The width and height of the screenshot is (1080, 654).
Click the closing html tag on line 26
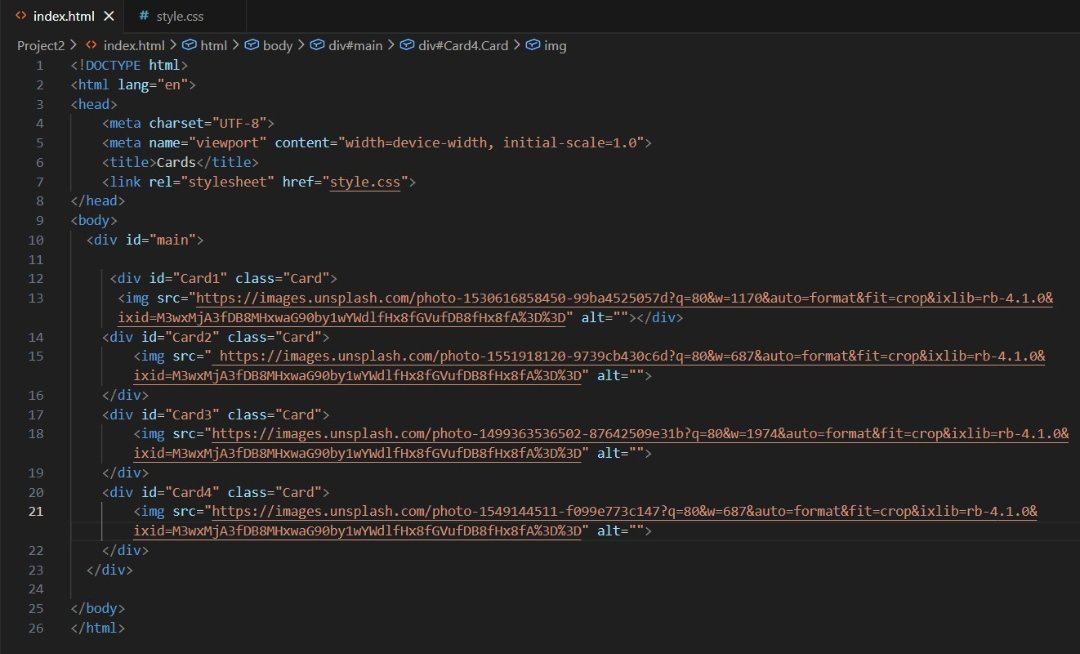[97, 628]
